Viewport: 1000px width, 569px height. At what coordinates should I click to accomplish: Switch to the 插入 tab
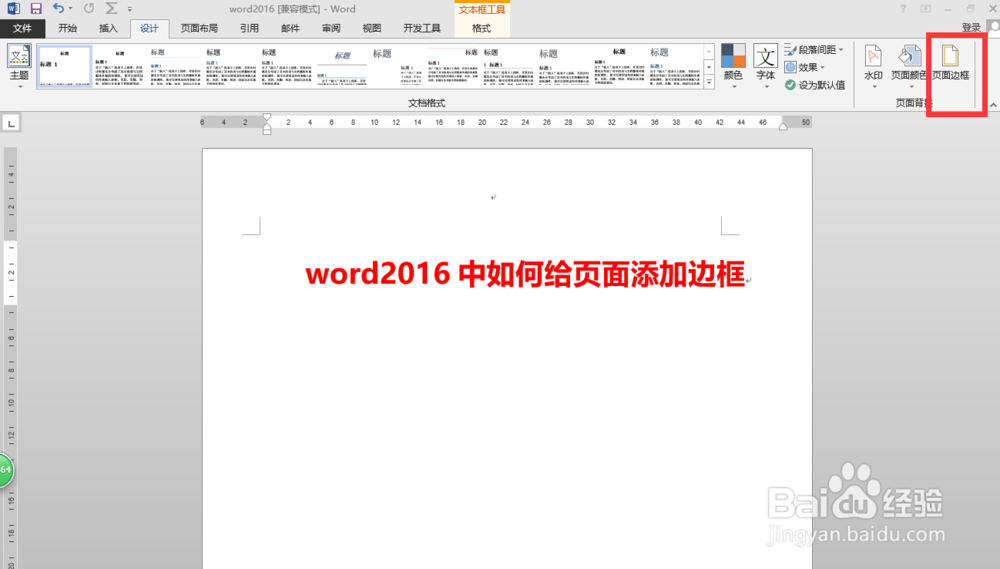tap(108, 28)
